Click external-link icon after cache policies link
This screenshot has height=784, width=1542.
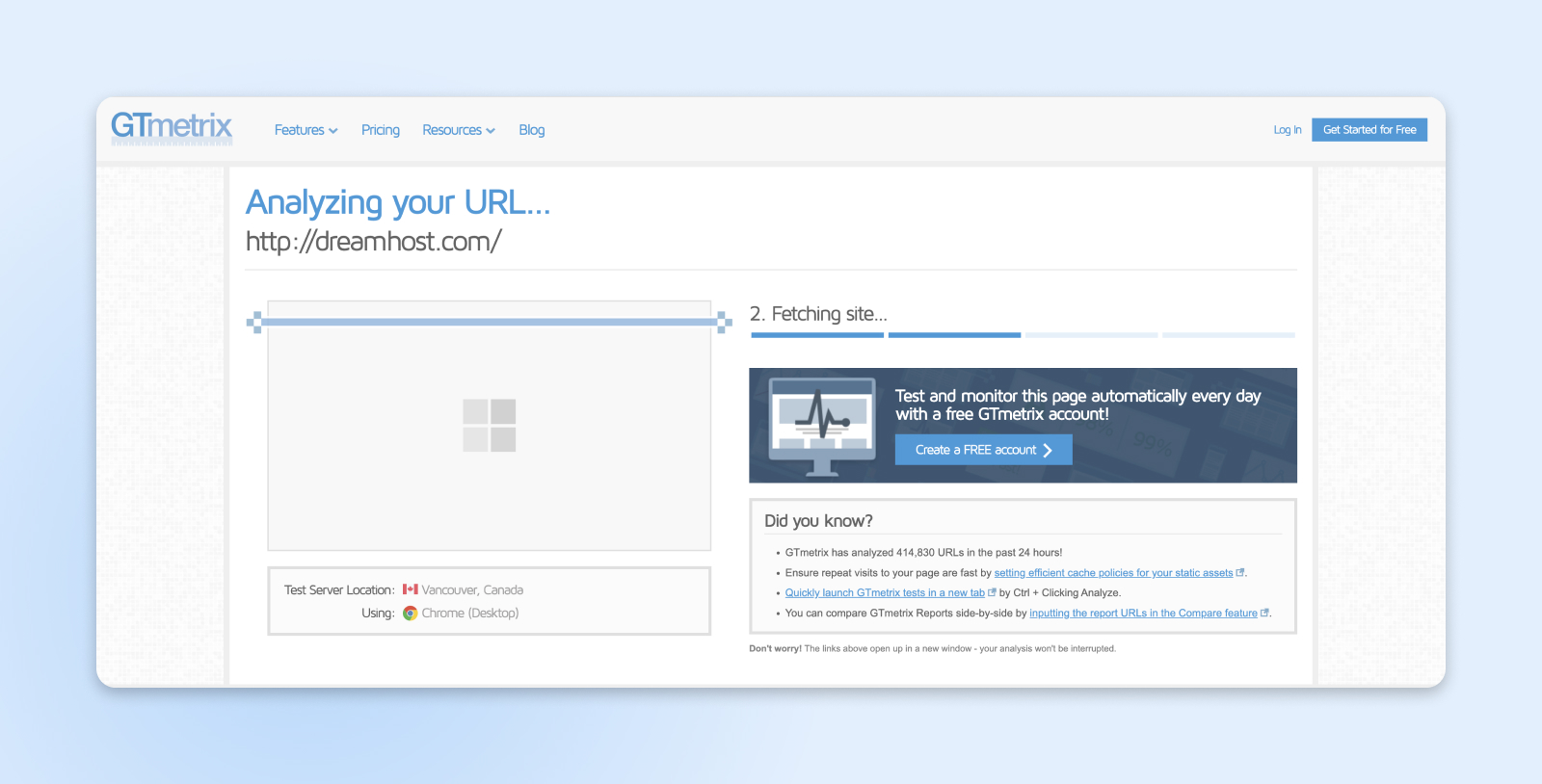[1240, 572]
